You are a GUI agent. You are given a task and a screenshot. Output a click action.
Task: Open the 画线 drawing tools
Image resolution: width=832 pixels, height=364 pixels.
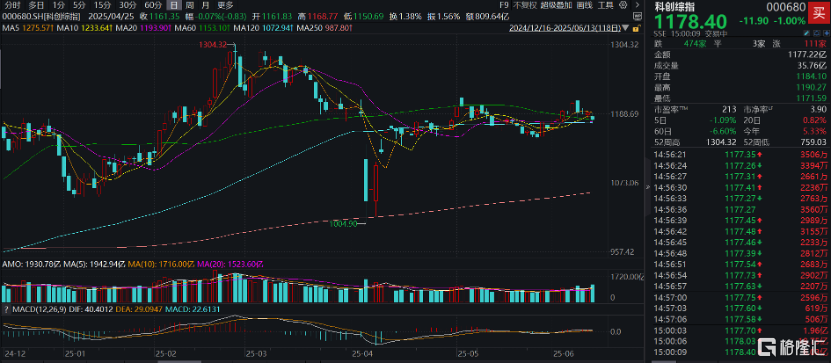click(x=584, y=5)
